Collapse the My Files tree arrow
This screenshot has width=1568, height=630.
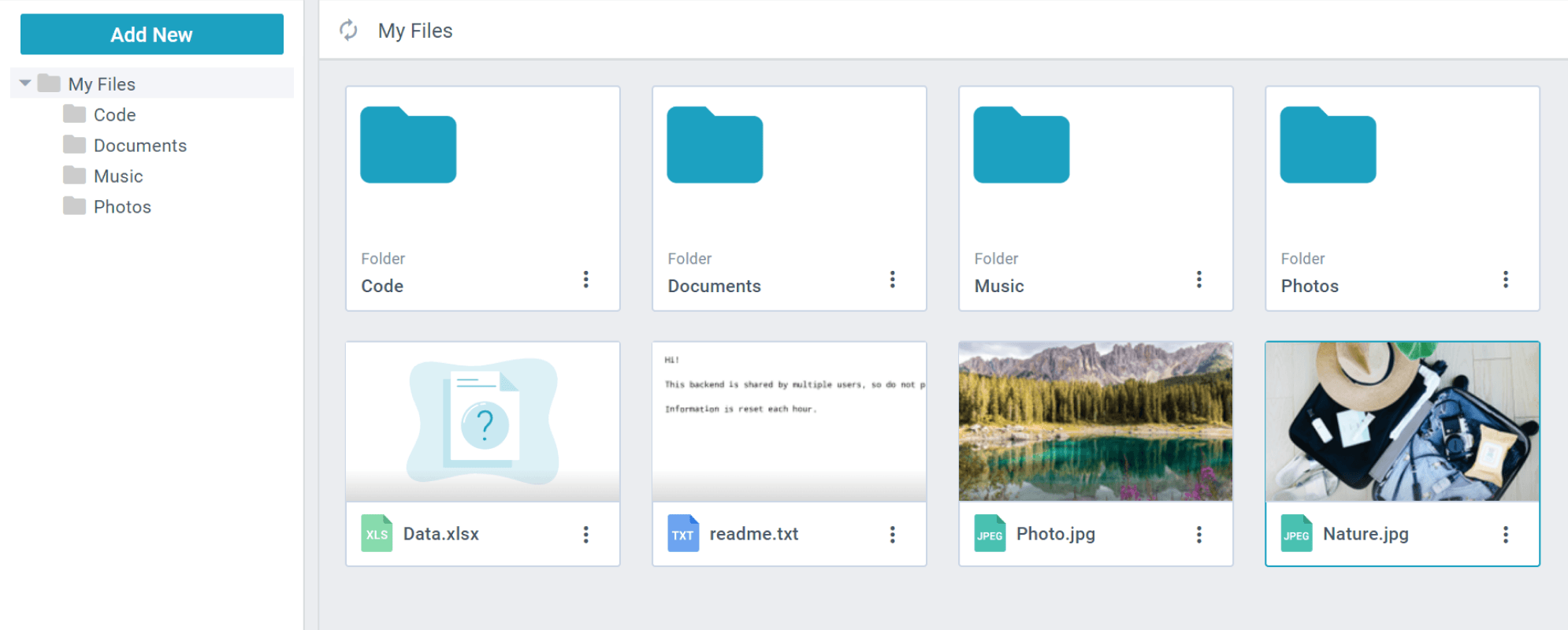coord(25,83)
